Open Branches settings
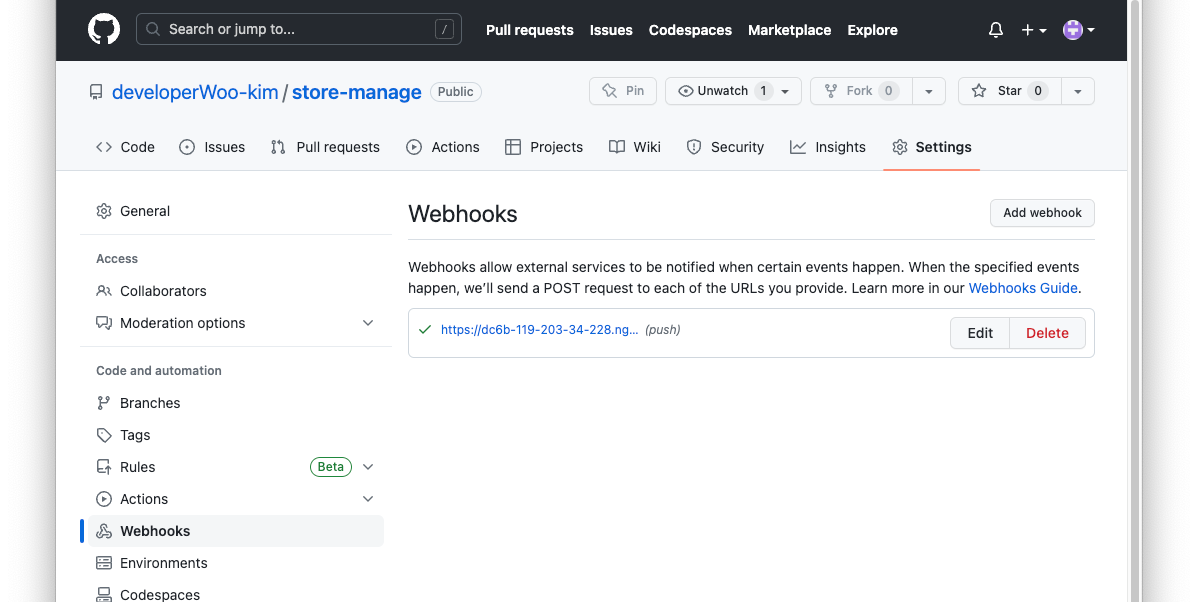1198x602 pixels. (236, 403)
